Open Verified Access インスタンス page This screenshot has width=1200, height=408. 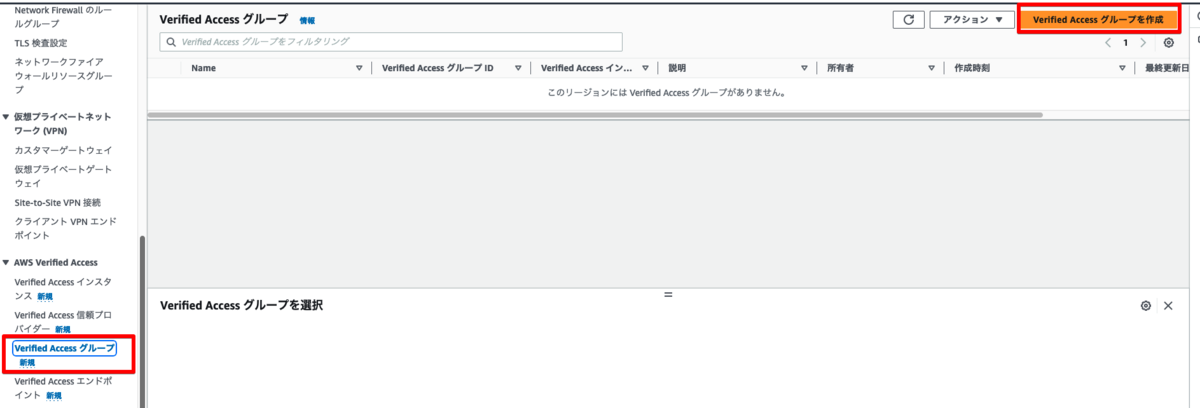point(63,289)
